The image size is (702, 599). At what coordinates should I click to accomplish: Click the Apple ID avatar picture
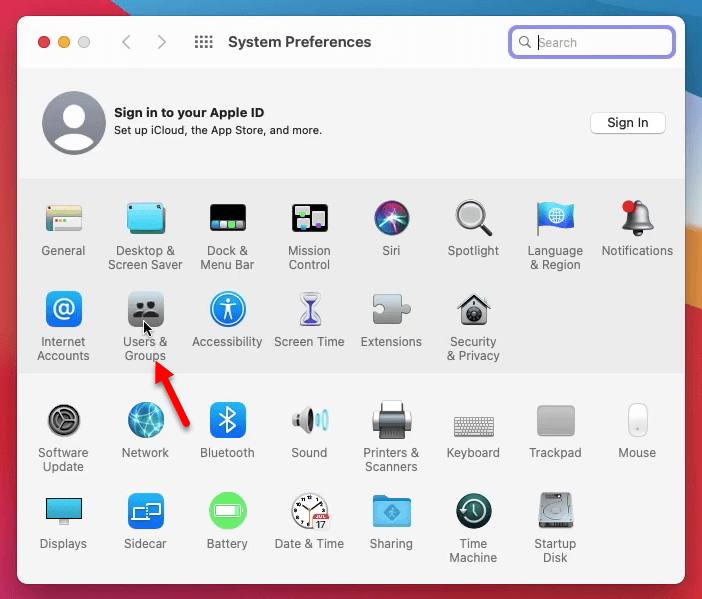click(x=74, y=123)
